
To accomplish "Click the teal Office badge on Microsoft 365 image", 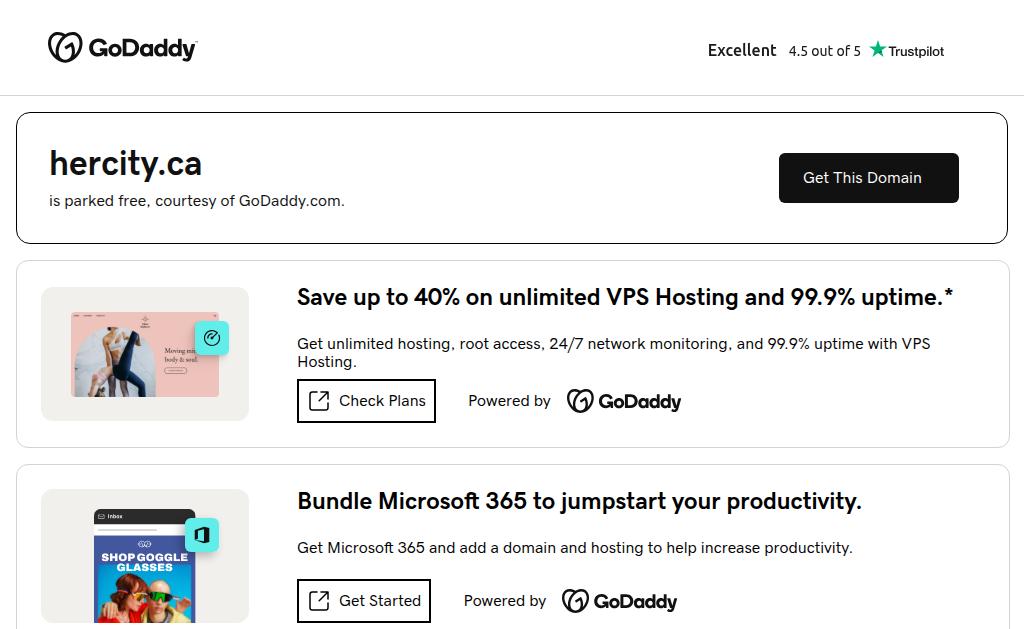I will coord(202,535).
